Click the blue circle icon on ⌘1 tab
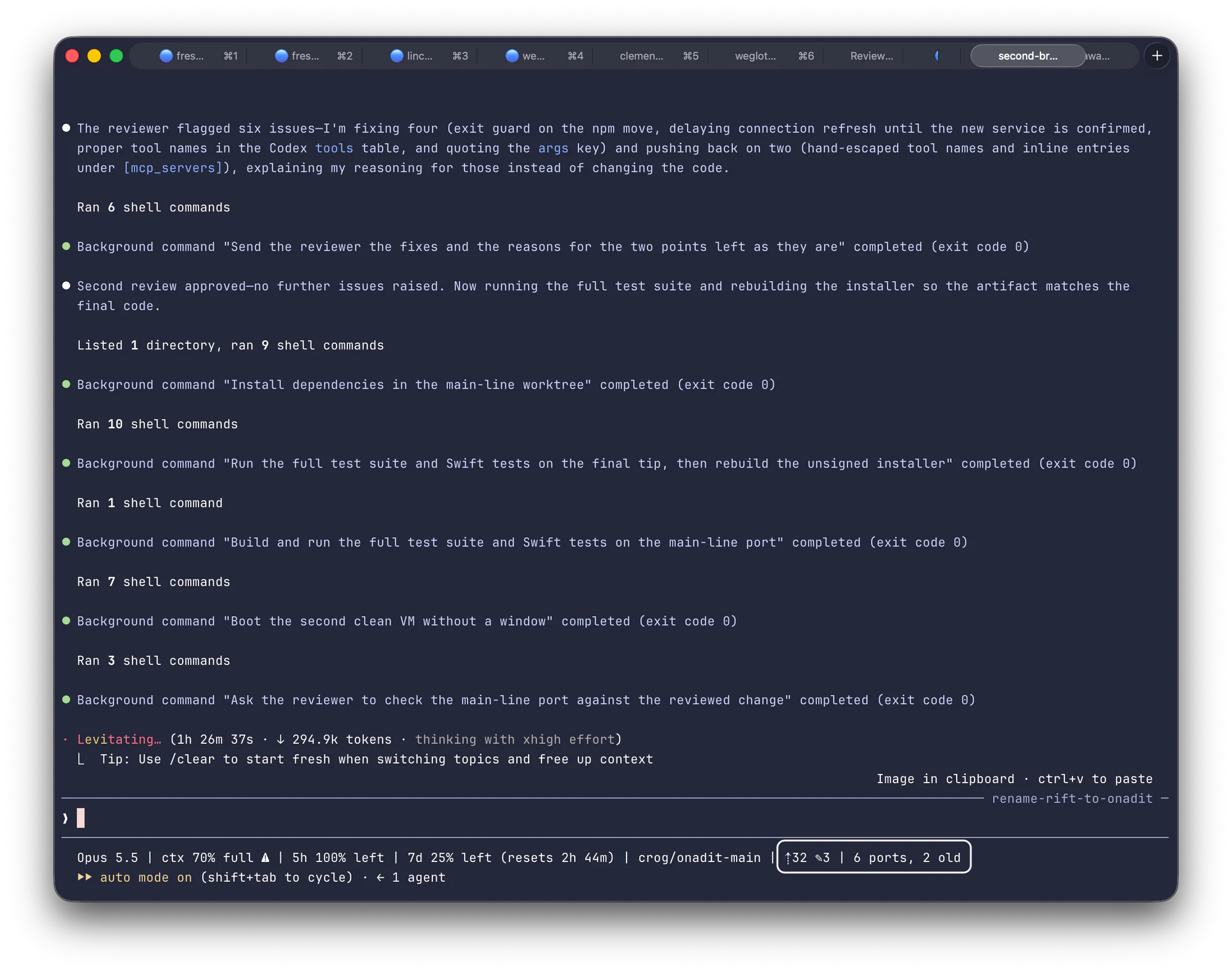The height and width of the screenshot is (973, 1232). point(166,56)
